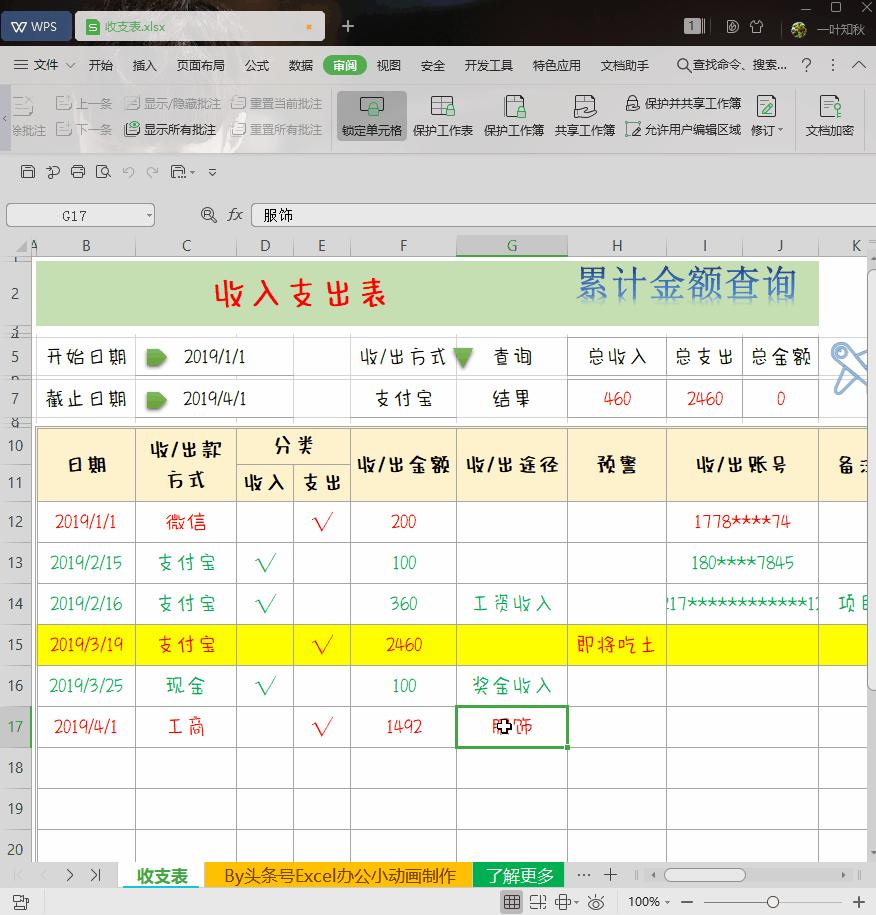This screenshot has height=915, width=876.
Task: Open the 文档加密 tool
Action: [x=831, y=116]
